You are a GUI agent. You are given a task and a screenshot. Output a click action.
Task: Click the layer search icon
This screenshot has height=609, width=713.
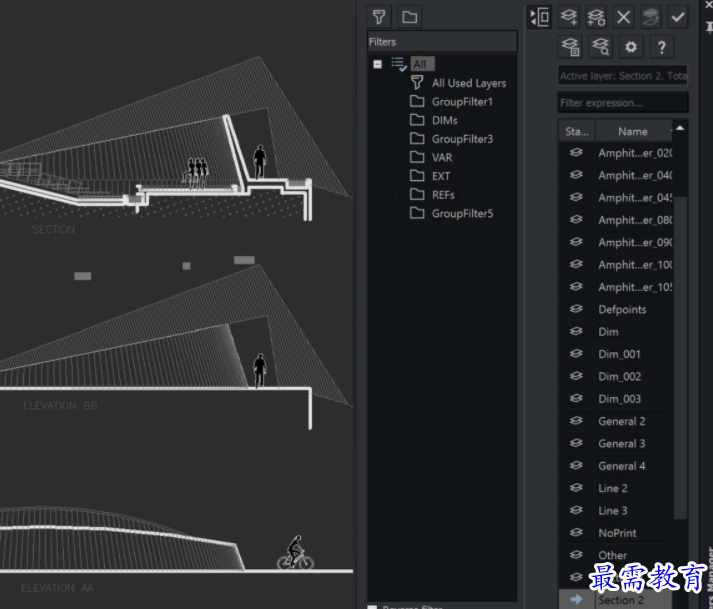[x=600, y=47]
